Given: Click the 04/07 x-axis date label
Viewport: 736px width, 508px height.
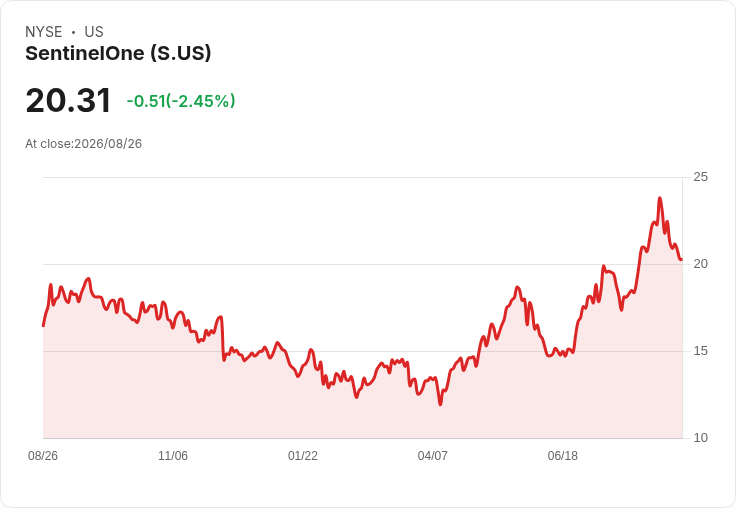Looking at the screenshot, I should 432,455.
